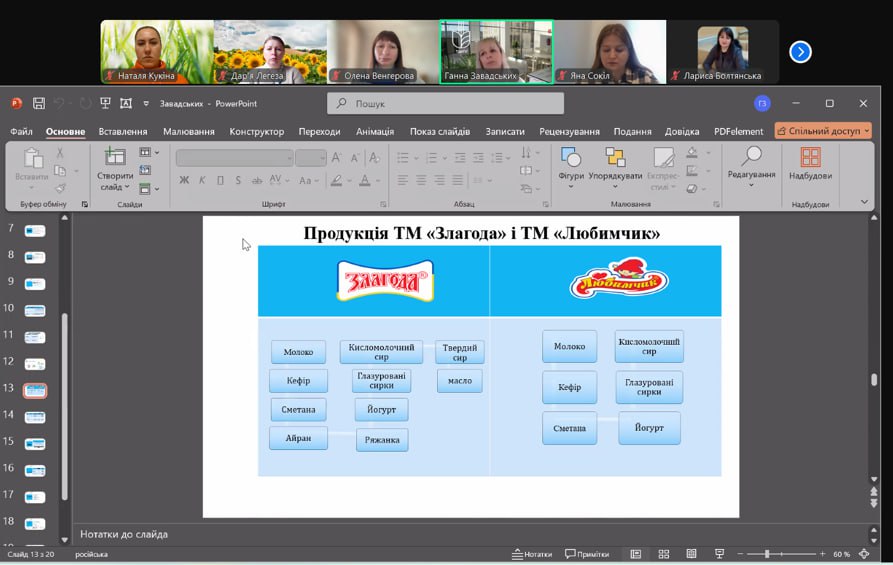Click the Save icon in title bar
This screenshot has width=893, height=565.
click(39, 103)
